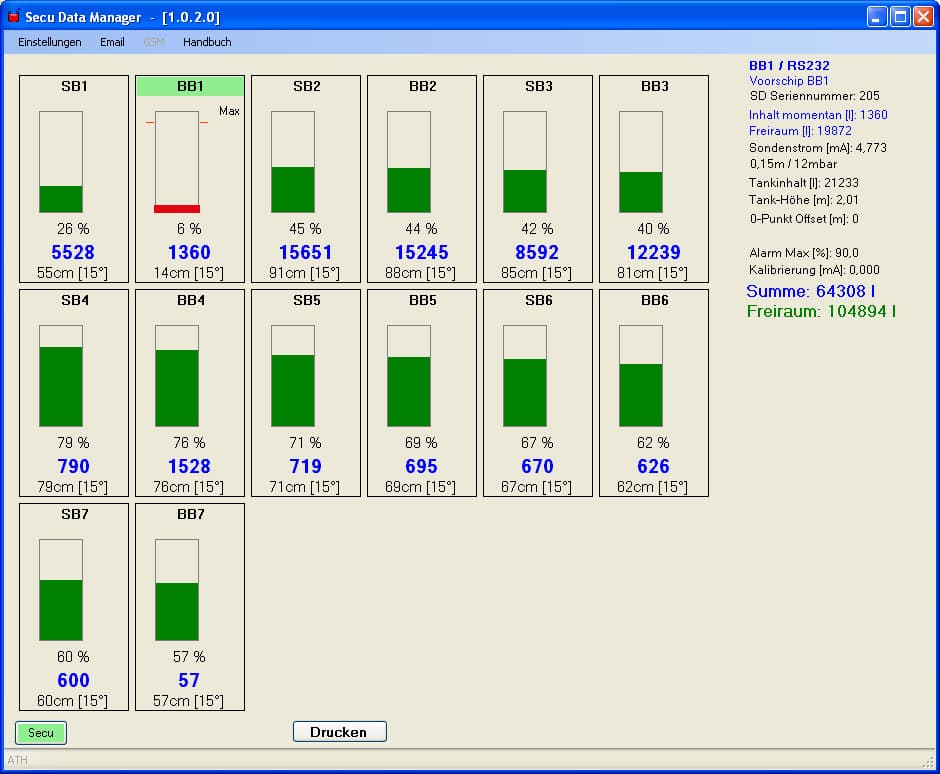
Task: Toggle the green Secu button
Action: click(x=41, y=733)
